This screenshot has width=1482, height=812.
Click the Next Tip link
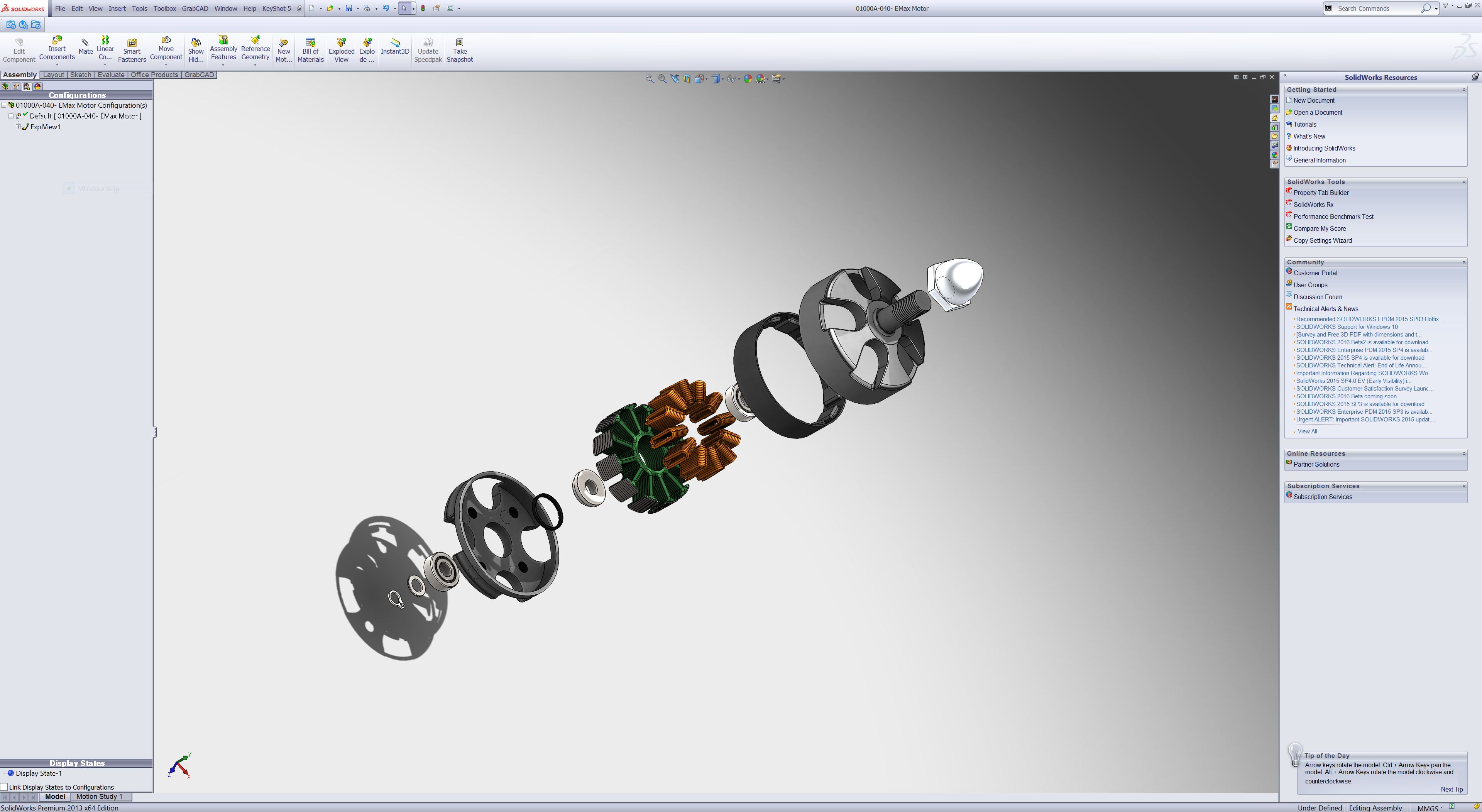tap(1451, 790)
